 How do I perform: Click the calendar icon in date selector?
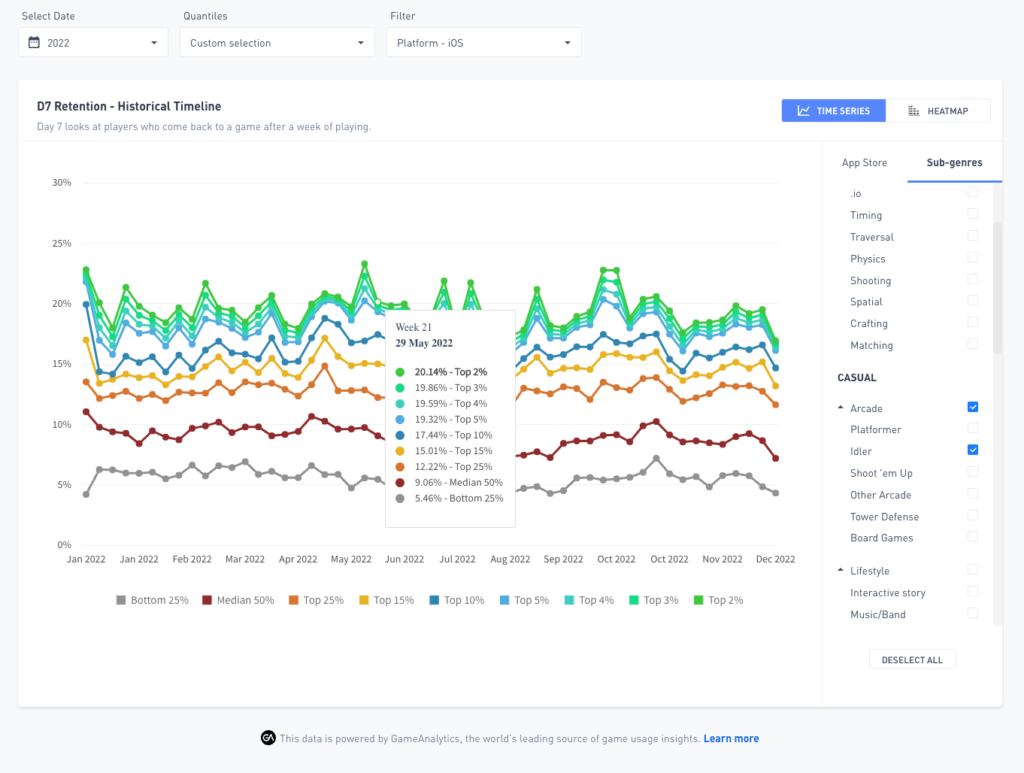(34, 42)
